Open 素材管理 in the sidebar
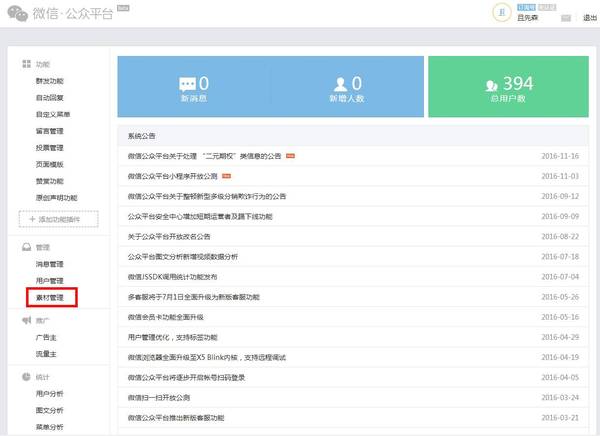Viewport: 600px width, 436px height. [50, 297]
